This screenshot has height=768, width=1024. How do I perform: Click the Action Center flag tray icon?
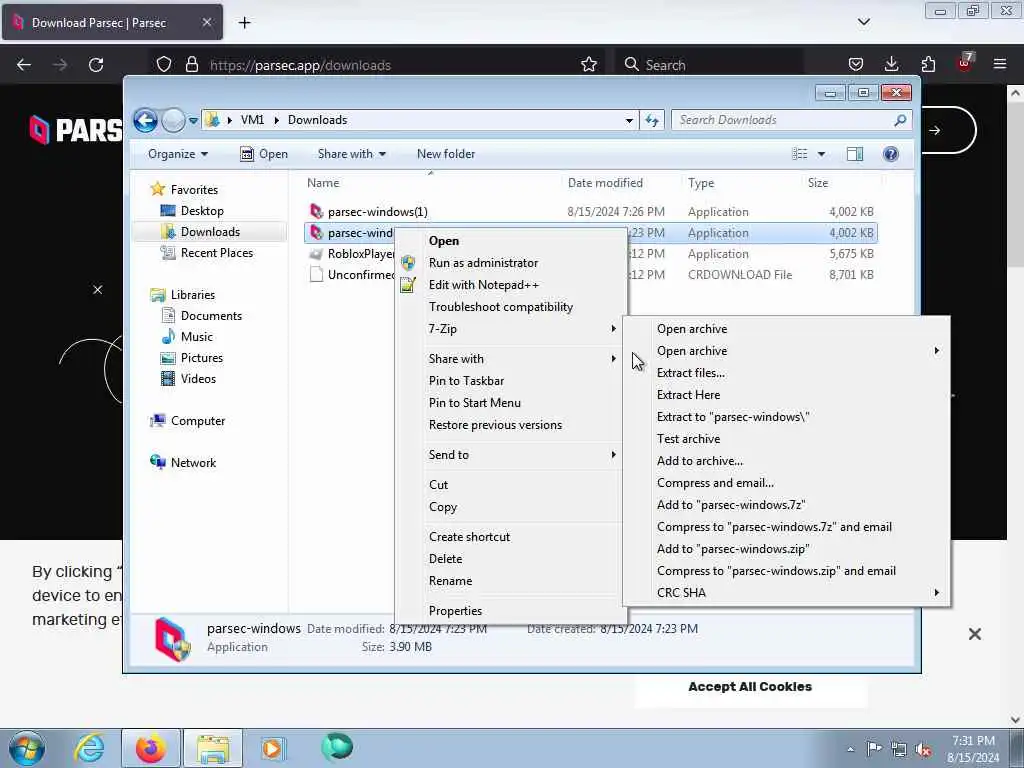[x=874, y=749]
